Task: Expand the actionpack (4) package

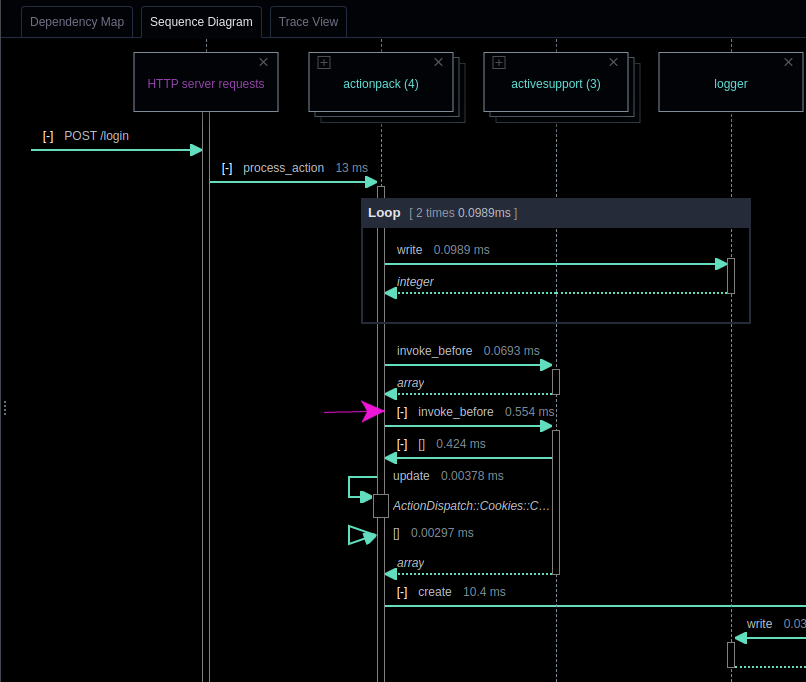Action: (x=324, y=63)
